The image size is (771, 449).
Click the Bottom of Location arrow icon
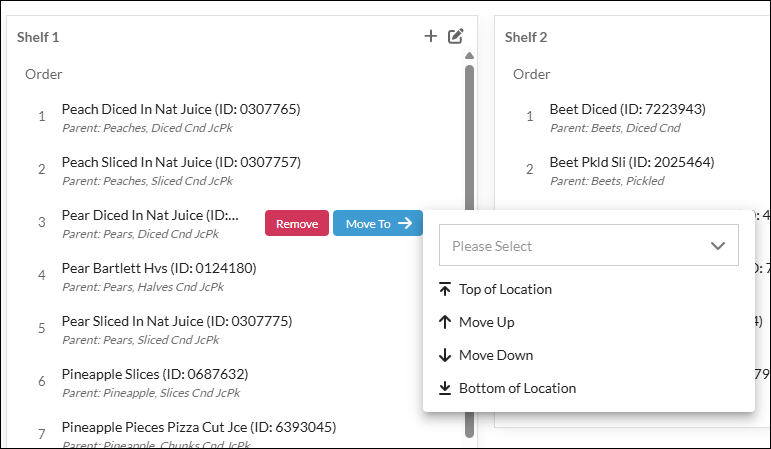pyautogui.click(x=445, y=388)
